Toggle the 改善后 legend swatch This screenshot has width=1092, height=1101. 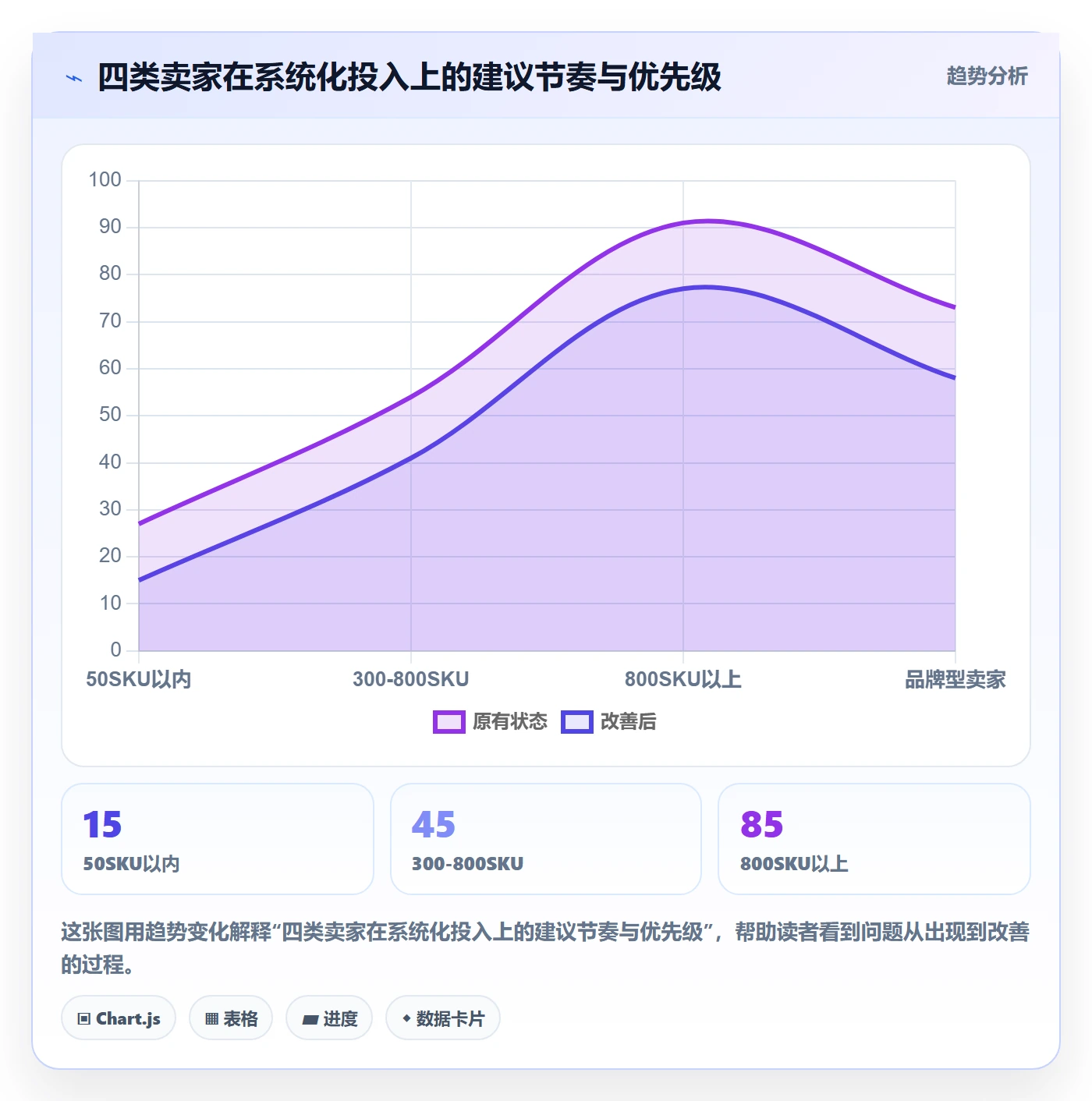click(577, 722)
